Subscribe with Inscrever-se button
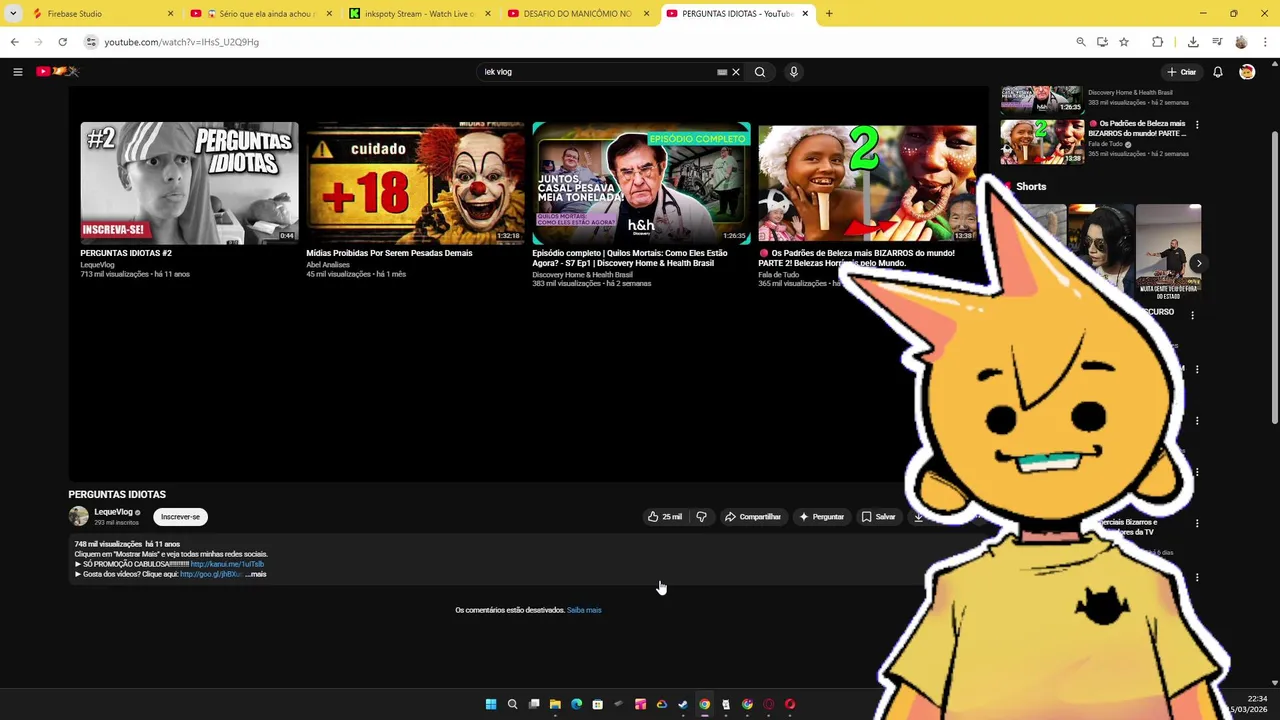The width and height of the screenshot is (1280, 720). (181, 517)
